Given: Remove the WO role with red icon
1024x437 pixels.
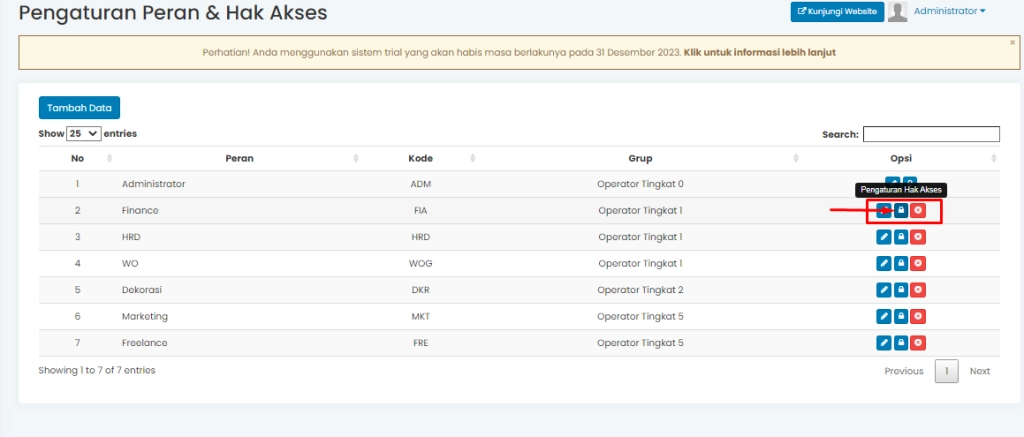Looking at the screenshot, I should (x=918, y=263).
